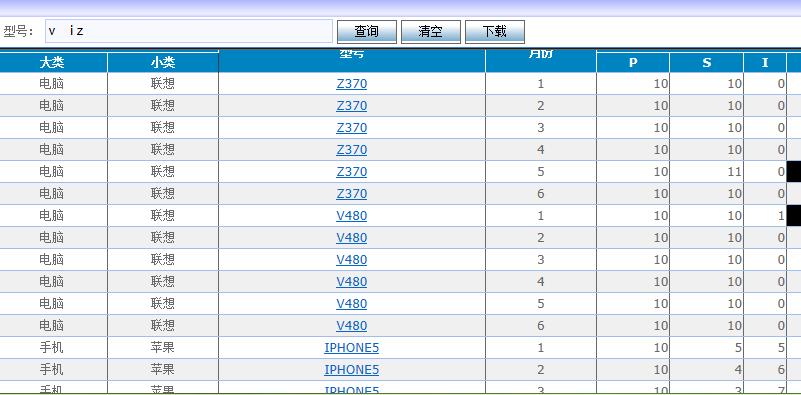Screen dimensions: 801x395
Task: Click the black cell in V480 month 1 row
Action: (794, 216)
